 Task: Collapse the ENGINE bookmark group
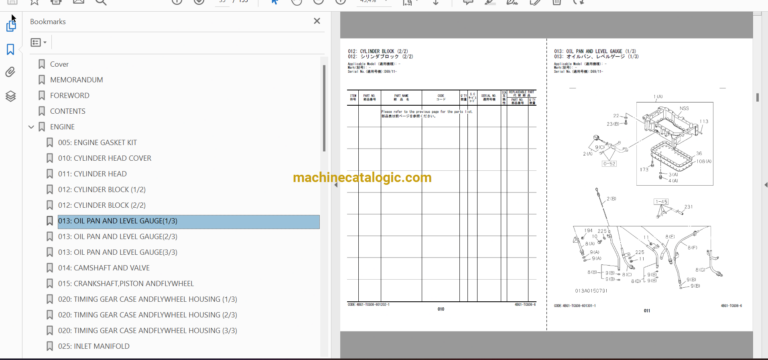[x=31, y=127]
